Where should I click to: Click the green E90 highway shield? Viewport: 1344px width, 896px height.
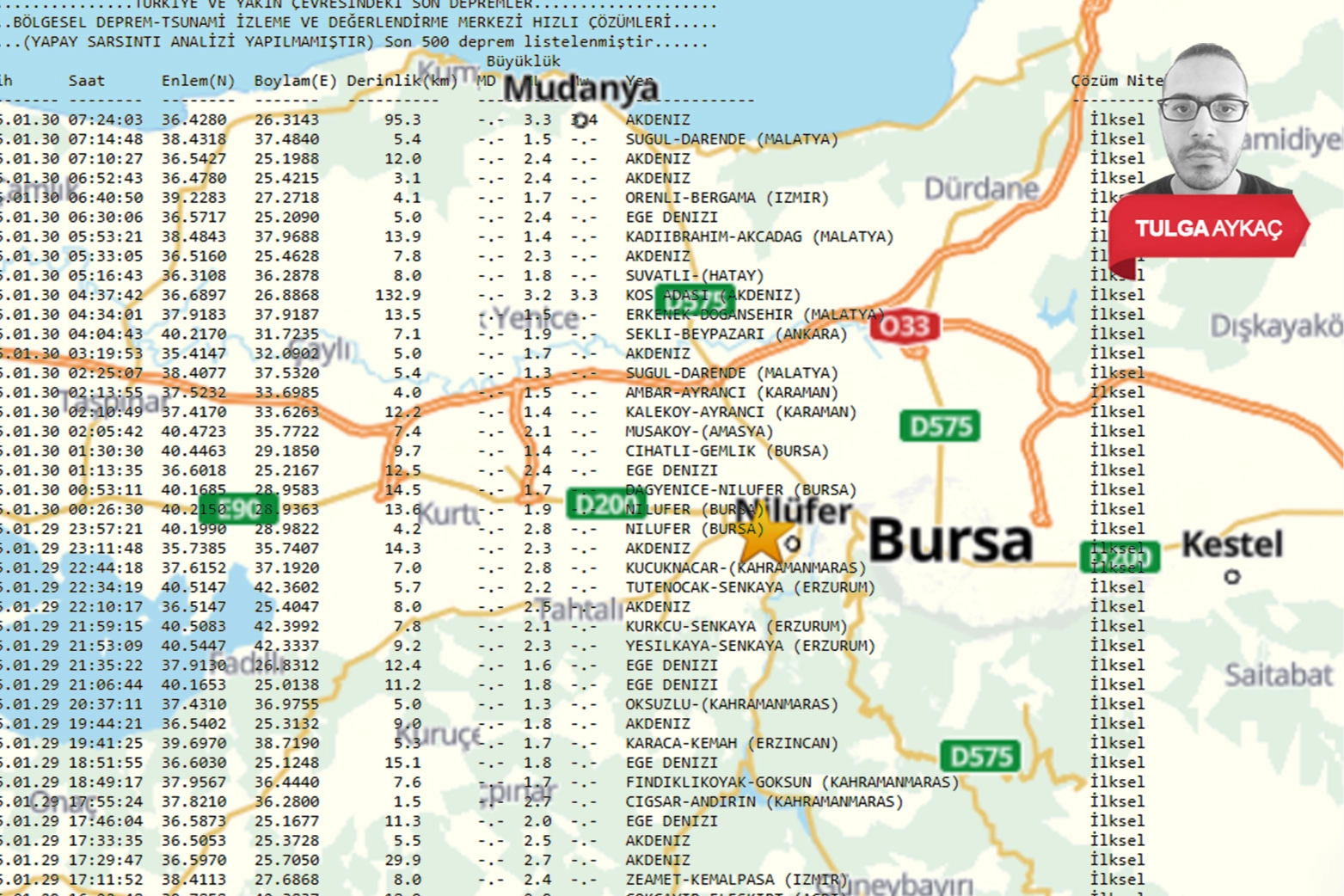click(x=238, y=508)
